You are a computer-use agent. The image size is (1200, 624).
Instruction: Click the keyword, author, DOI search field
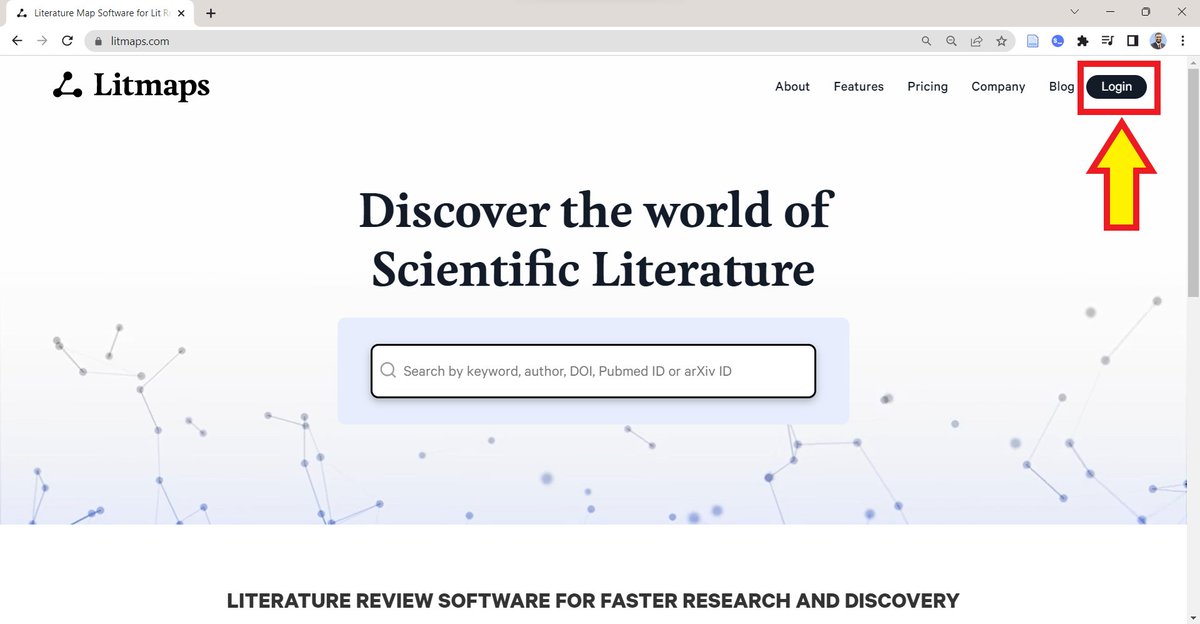coord(593,371)
